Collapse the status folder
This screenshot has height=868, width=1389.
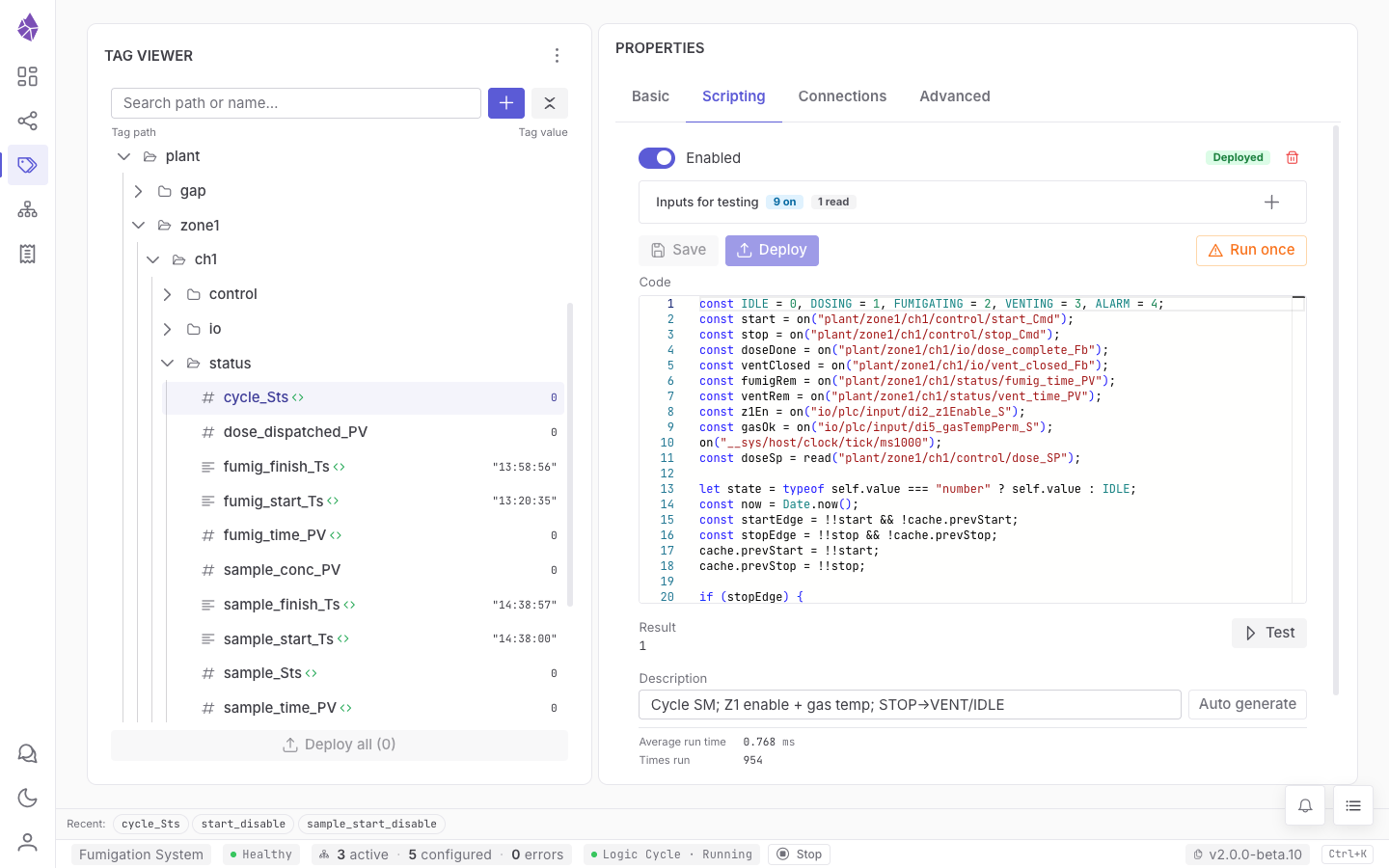(x=167, y=363)
